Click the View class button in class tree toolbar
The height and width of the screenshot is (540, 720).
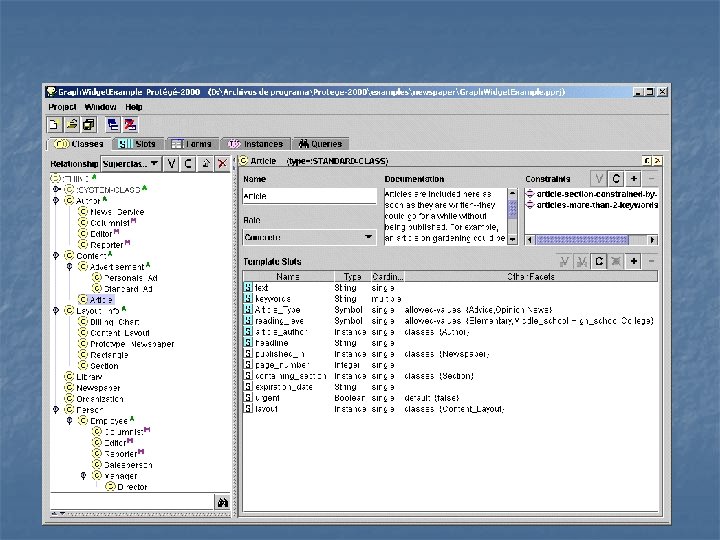click(x=171, y=163)
